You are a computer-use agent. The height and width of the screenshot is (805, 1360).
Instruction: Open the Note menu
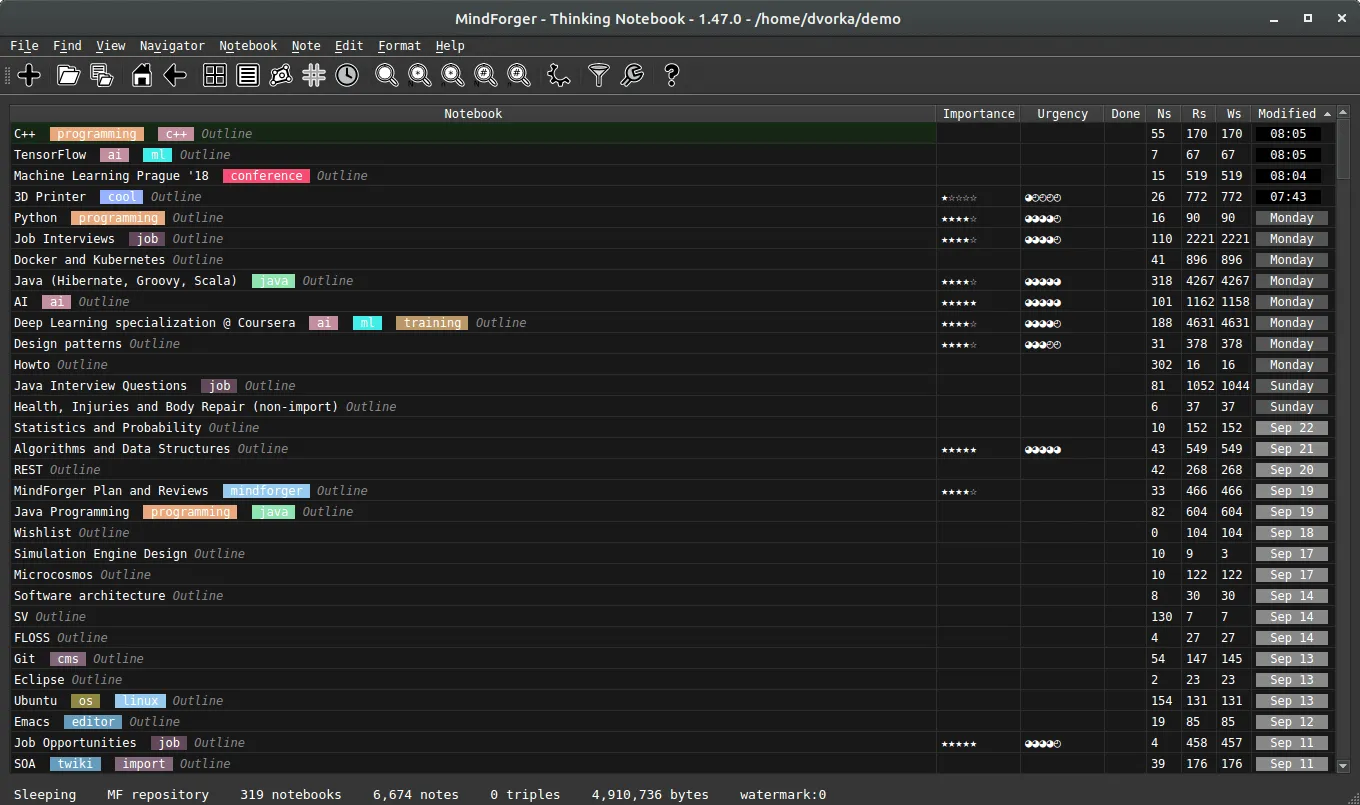click(306, 45)
